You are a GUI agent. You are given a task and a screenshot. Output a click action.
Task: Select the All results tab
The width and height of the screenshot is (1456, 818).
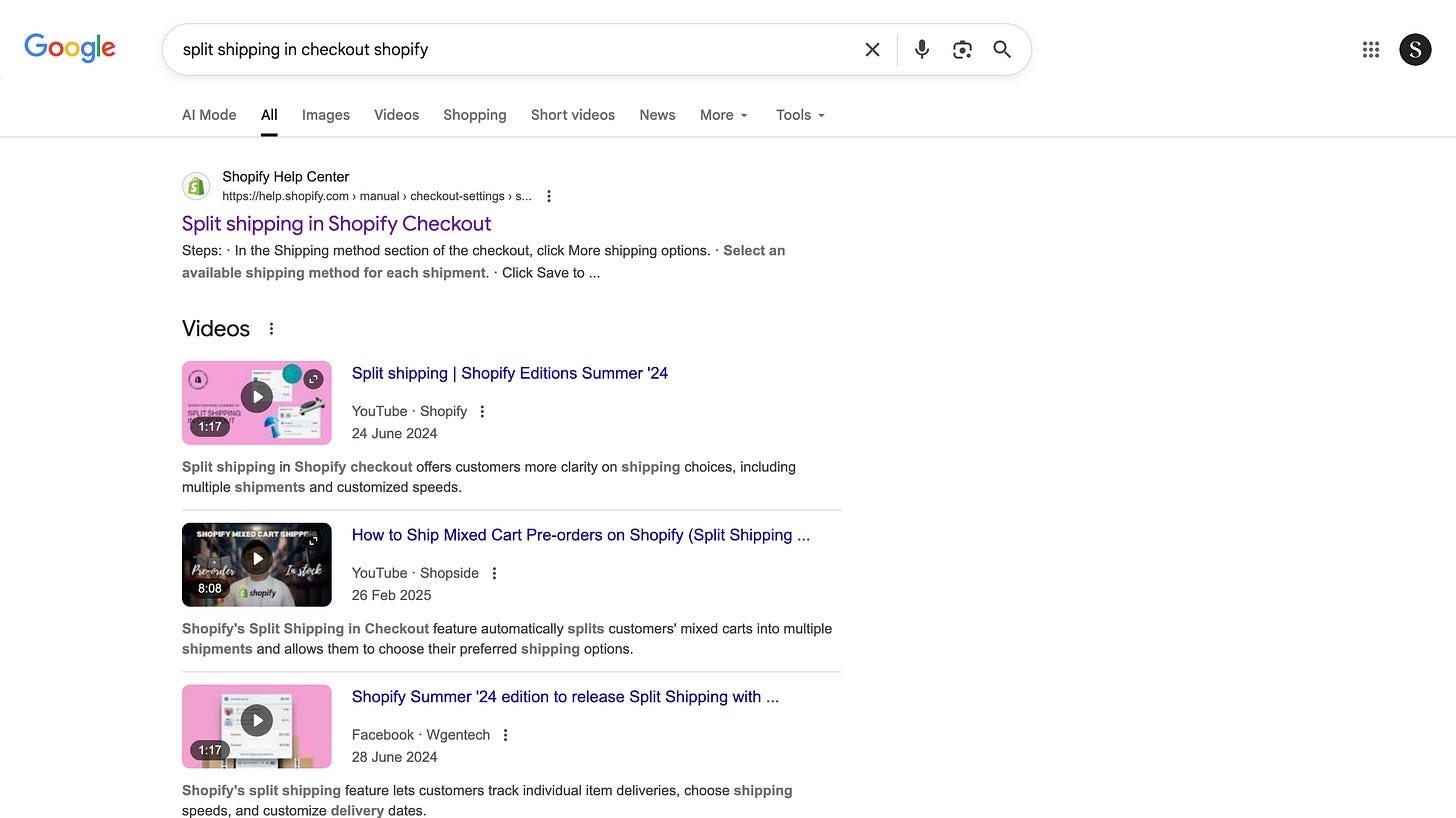coord(269,115)
